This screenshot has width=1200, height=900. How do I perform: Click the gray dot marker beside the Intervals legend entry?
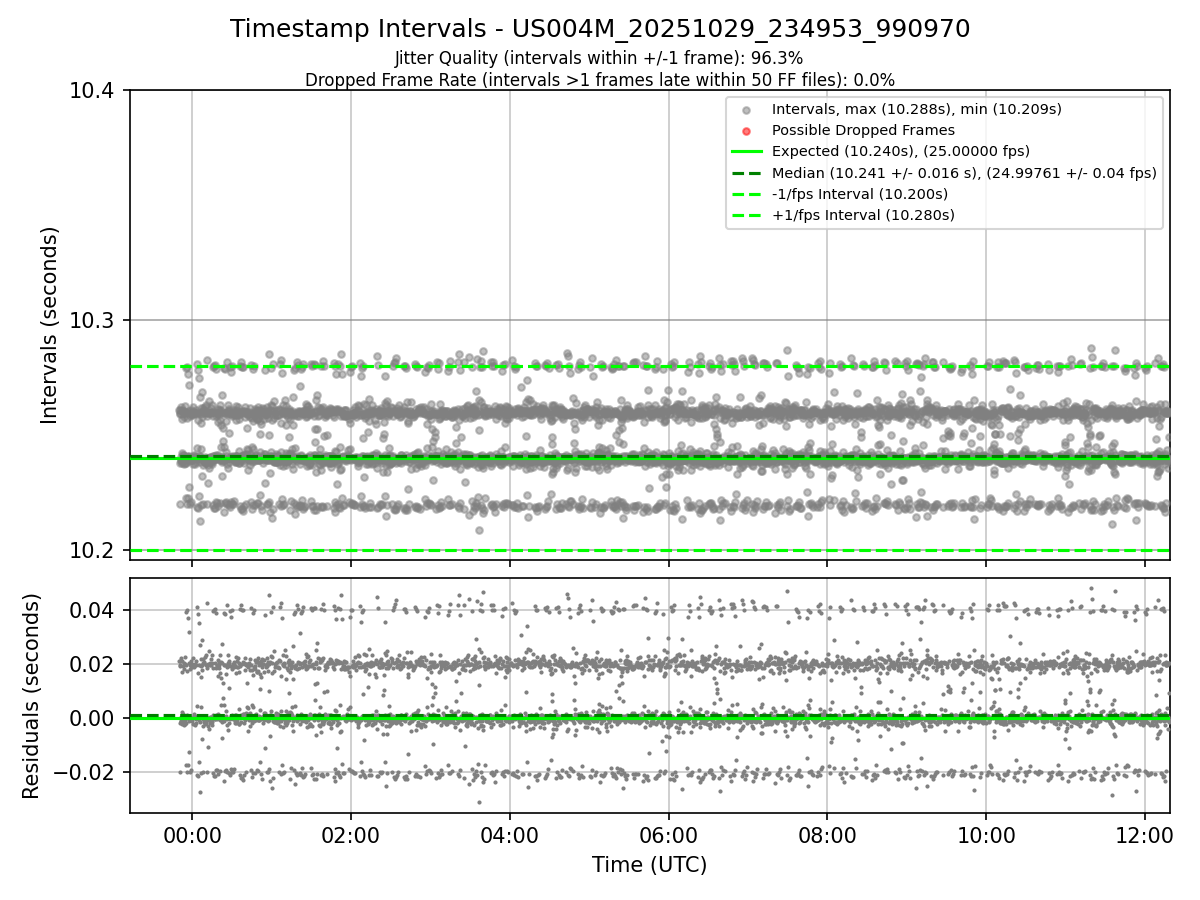coord(746,110)
